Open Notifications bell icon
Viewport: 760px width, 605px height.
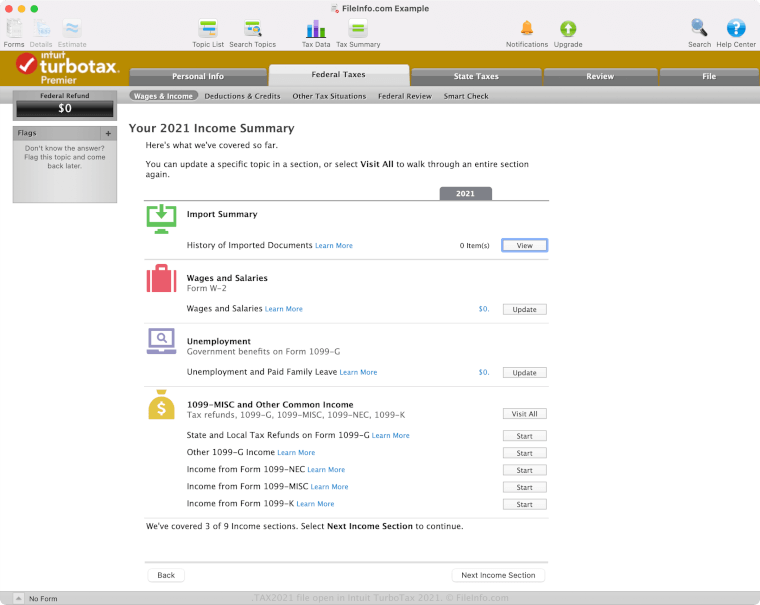(x=526, y=28)
